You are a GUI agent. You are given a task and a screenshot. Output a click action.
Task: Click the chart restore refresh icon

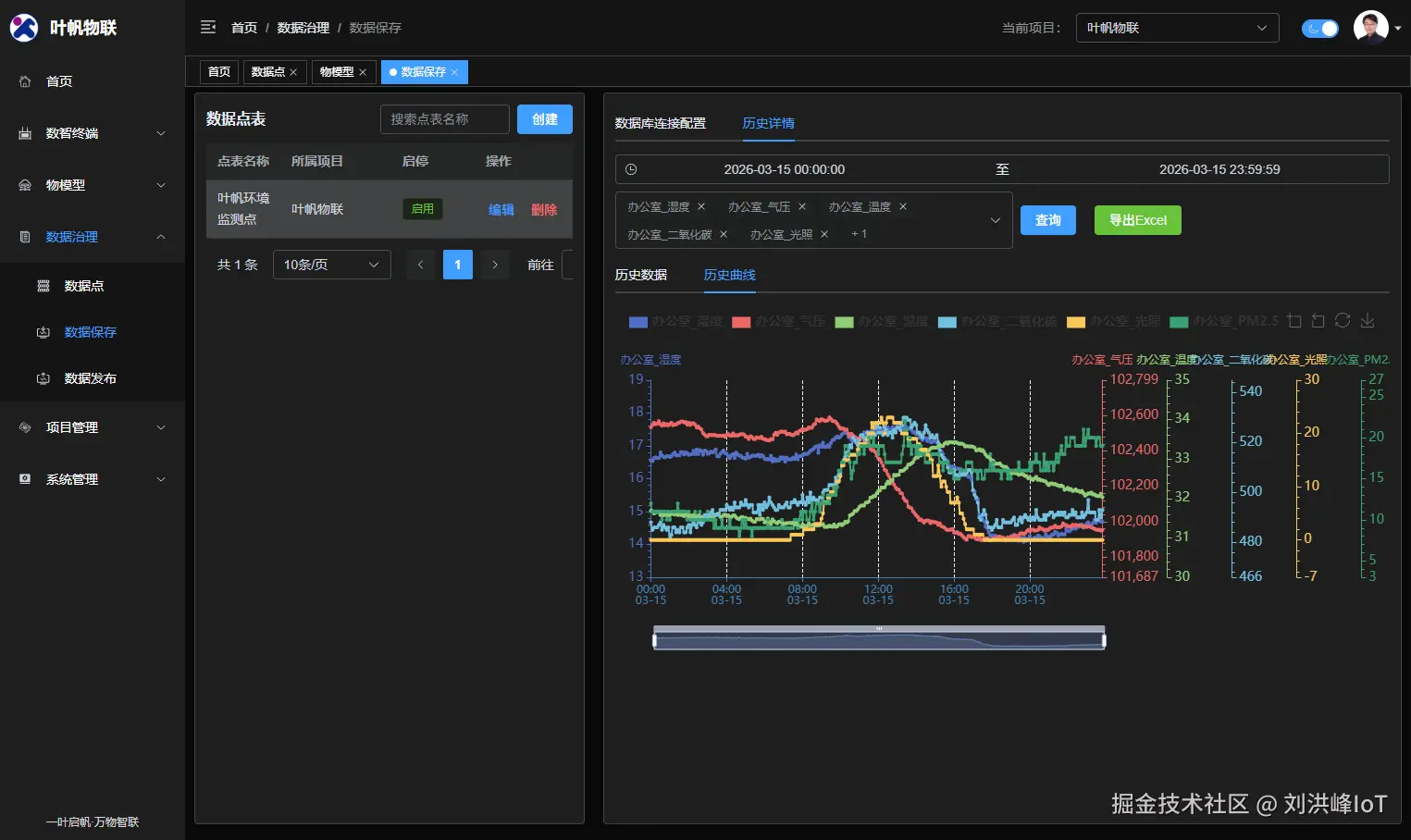pyautogui.click(x=1343, y=320)
